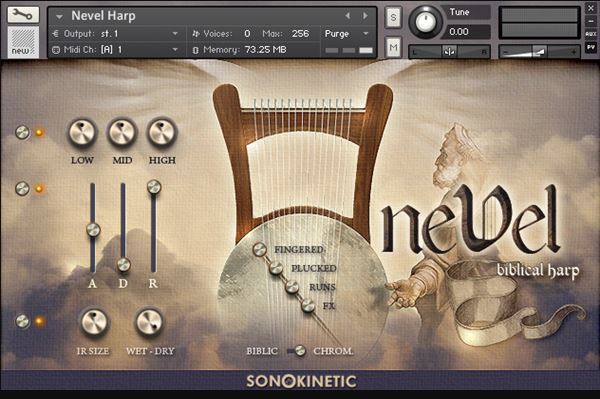
Task: Switch the Biblic / Chrom. tuning toggle
Action: (297, 350)
